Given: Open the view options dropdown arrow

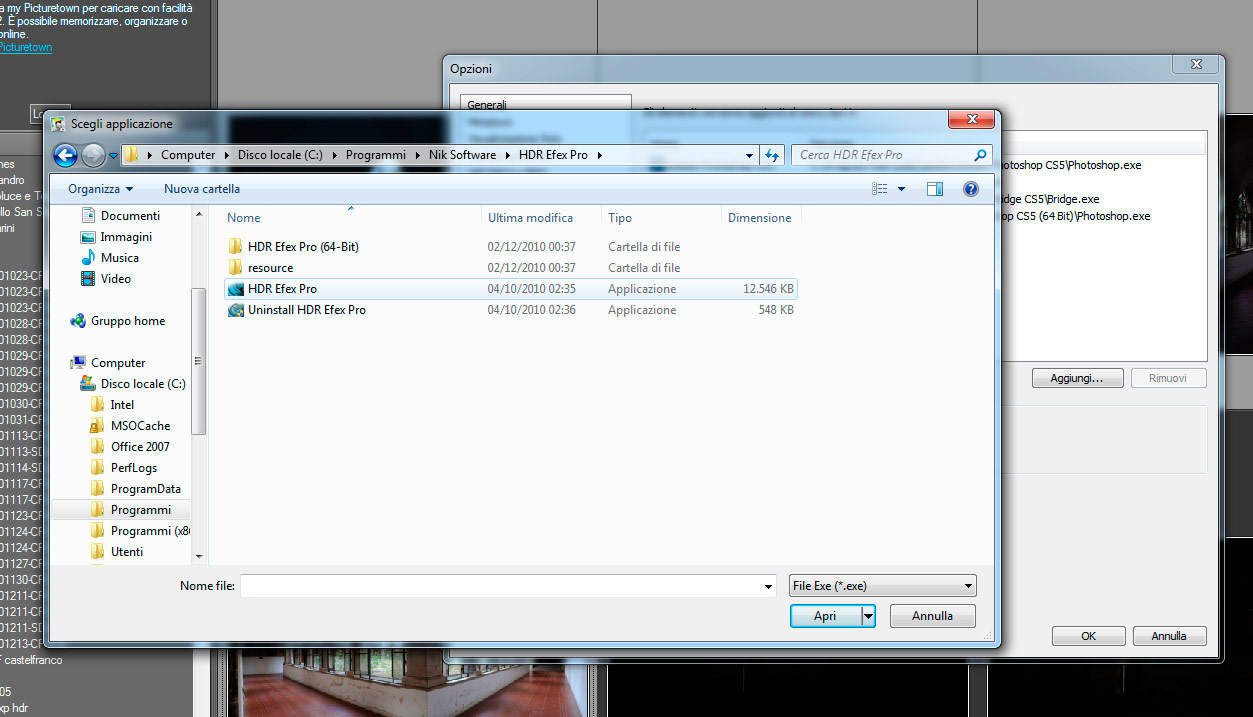Looking at the screenshot, I should tap(901, 189).
